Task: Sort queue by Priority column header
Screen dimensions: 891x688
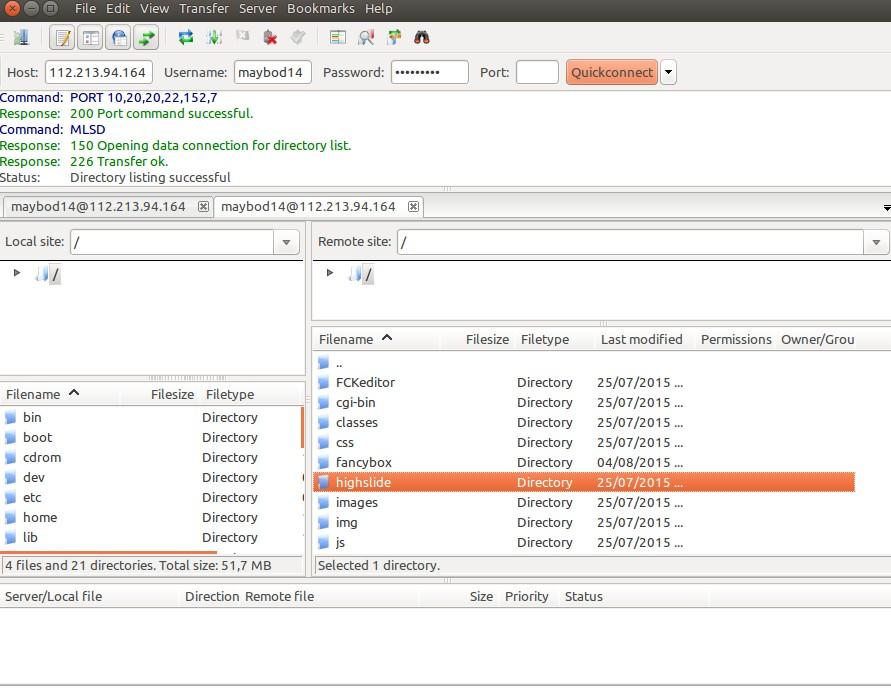Action: coord(526,597)
